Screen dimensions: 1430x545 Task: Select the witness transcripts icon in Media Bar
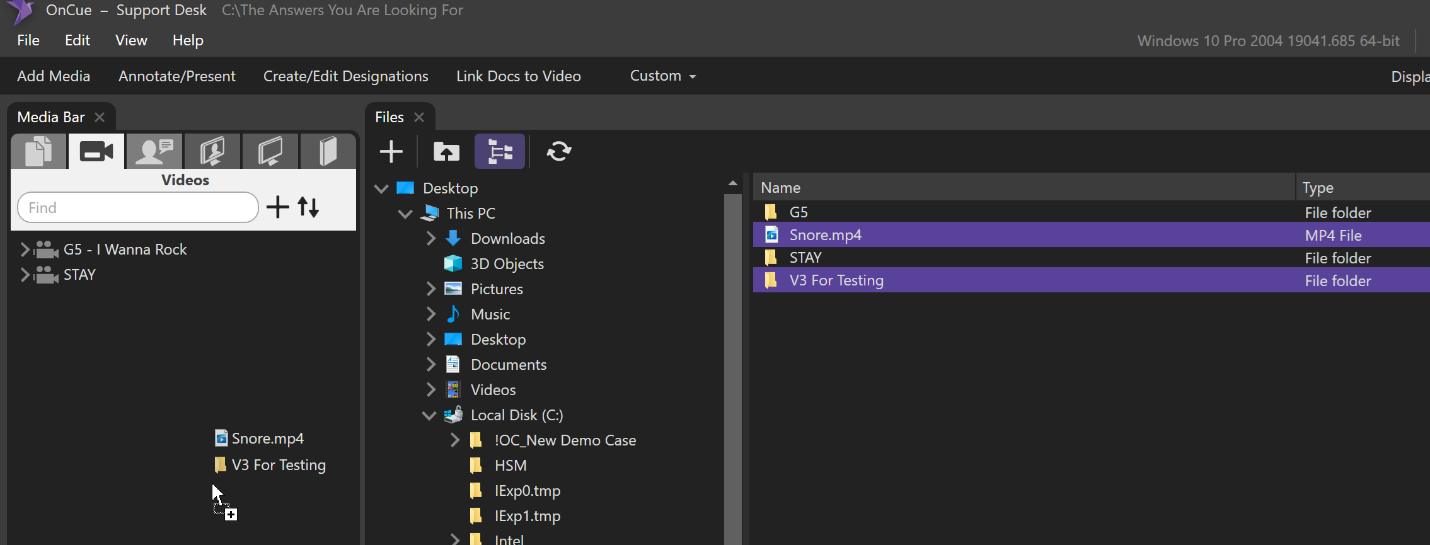(154, 152)
